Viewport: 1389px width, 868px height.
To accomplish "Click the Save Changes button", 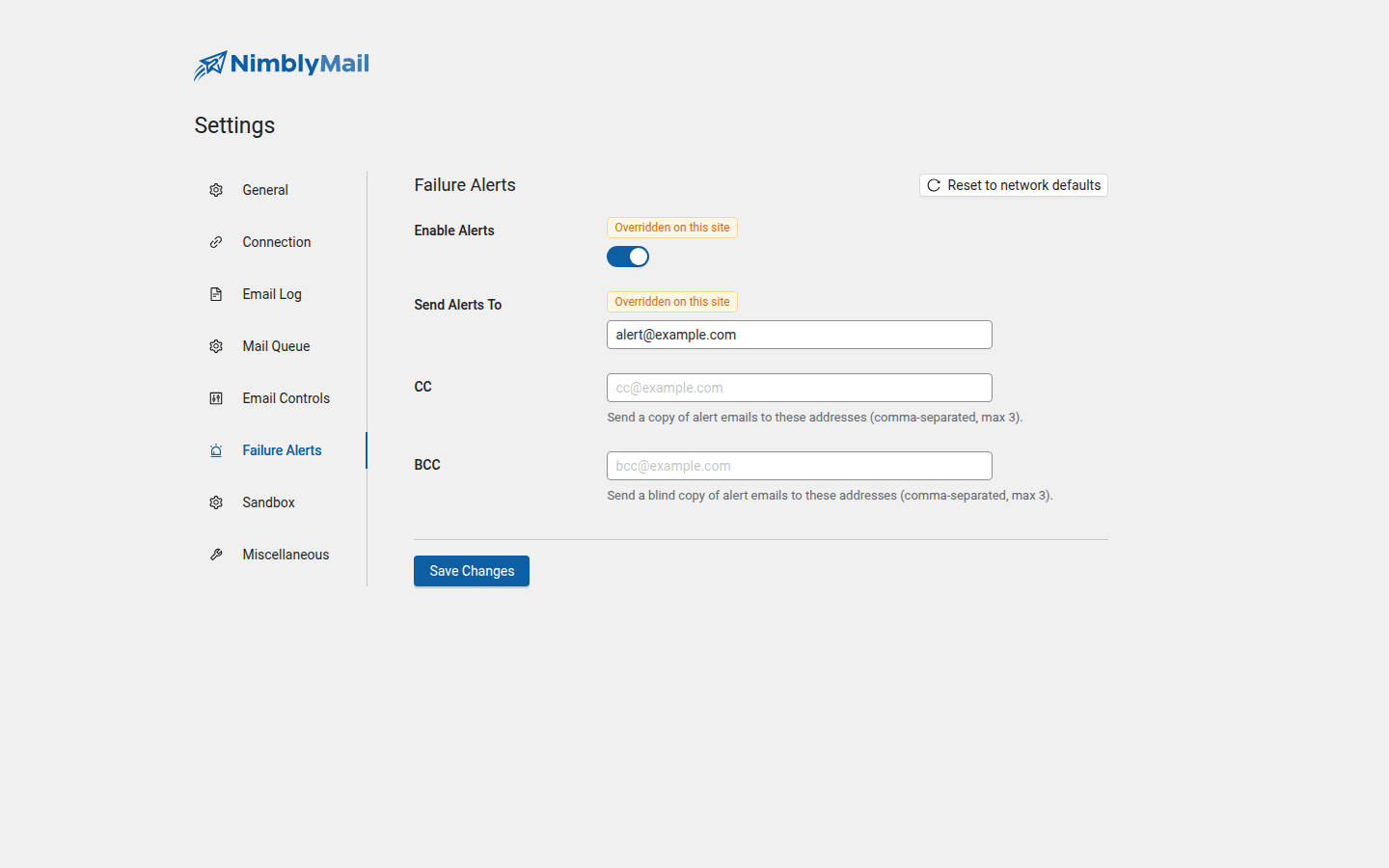I will click(x=472, y=571).
